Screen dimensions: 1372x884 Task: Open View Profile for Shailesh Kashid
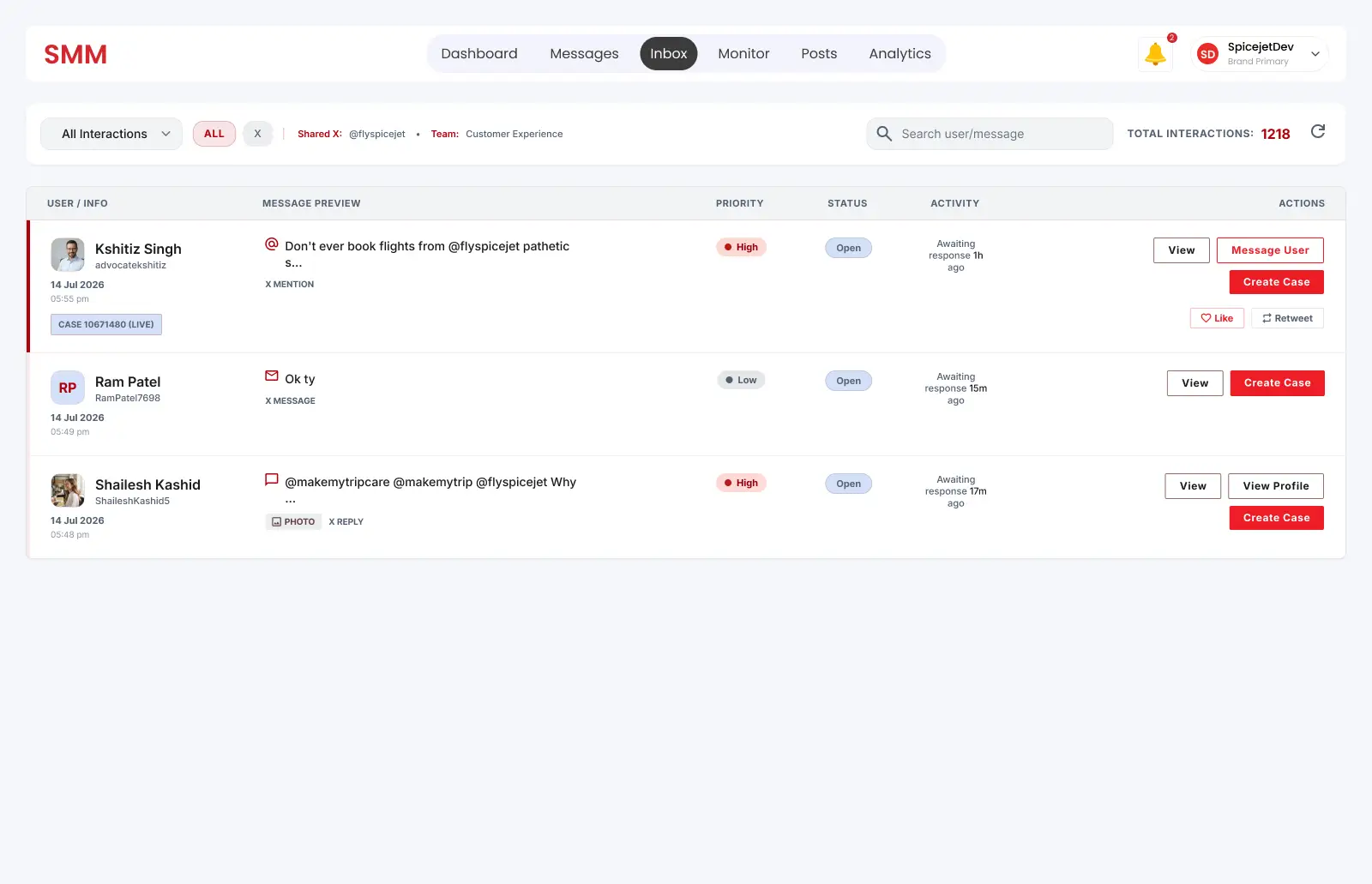click(1276, 486)
